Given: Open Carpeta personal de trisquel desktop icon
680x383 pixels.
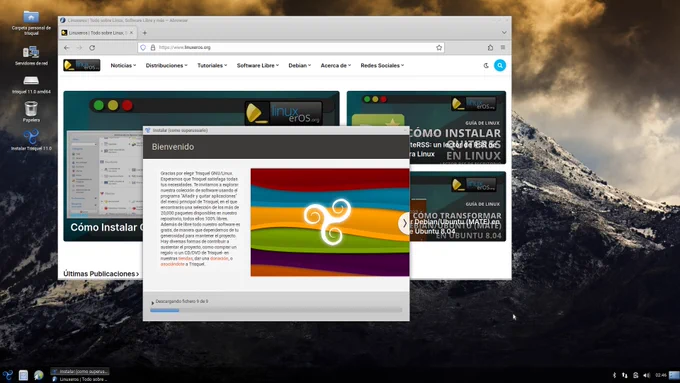Looking at the screenshot, I should click(x=31, y=23).
